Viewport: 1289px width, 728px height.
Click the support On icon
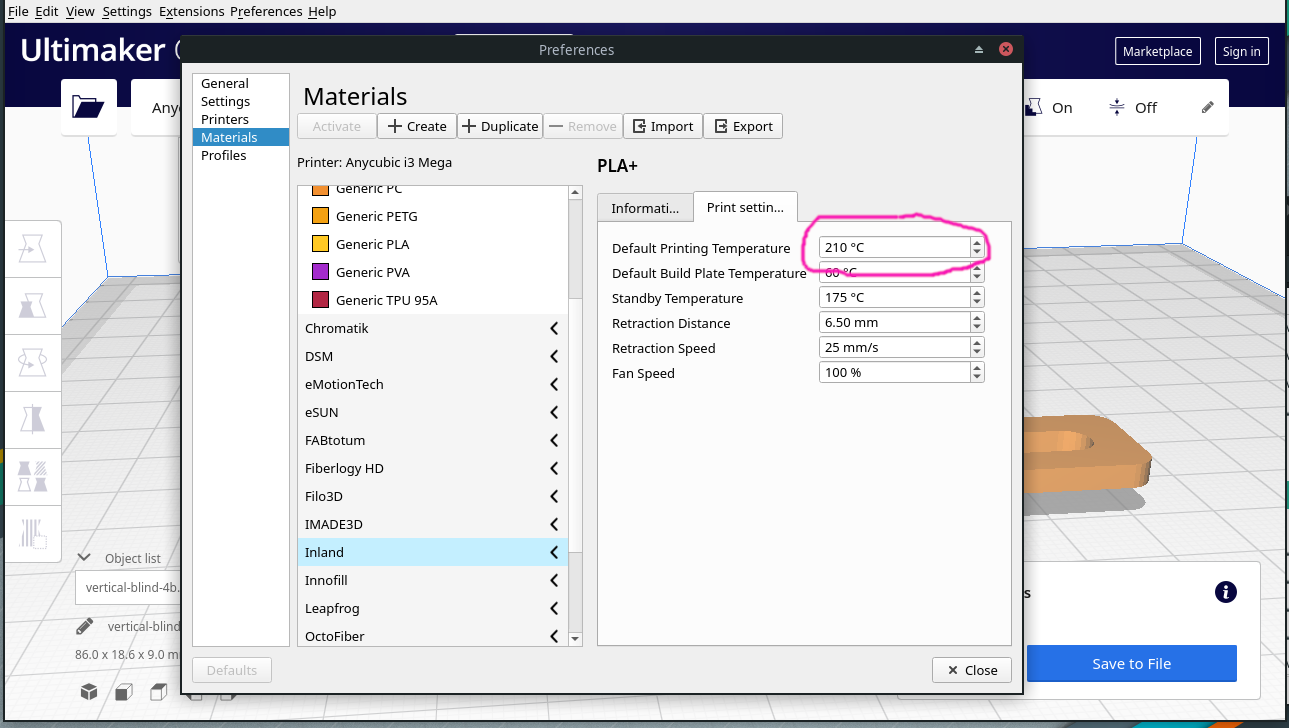1034,107
